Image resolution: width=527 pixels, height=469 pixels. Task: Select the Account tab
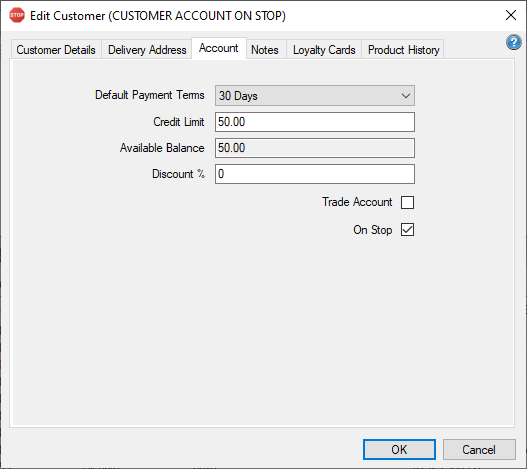coord(219,48)
